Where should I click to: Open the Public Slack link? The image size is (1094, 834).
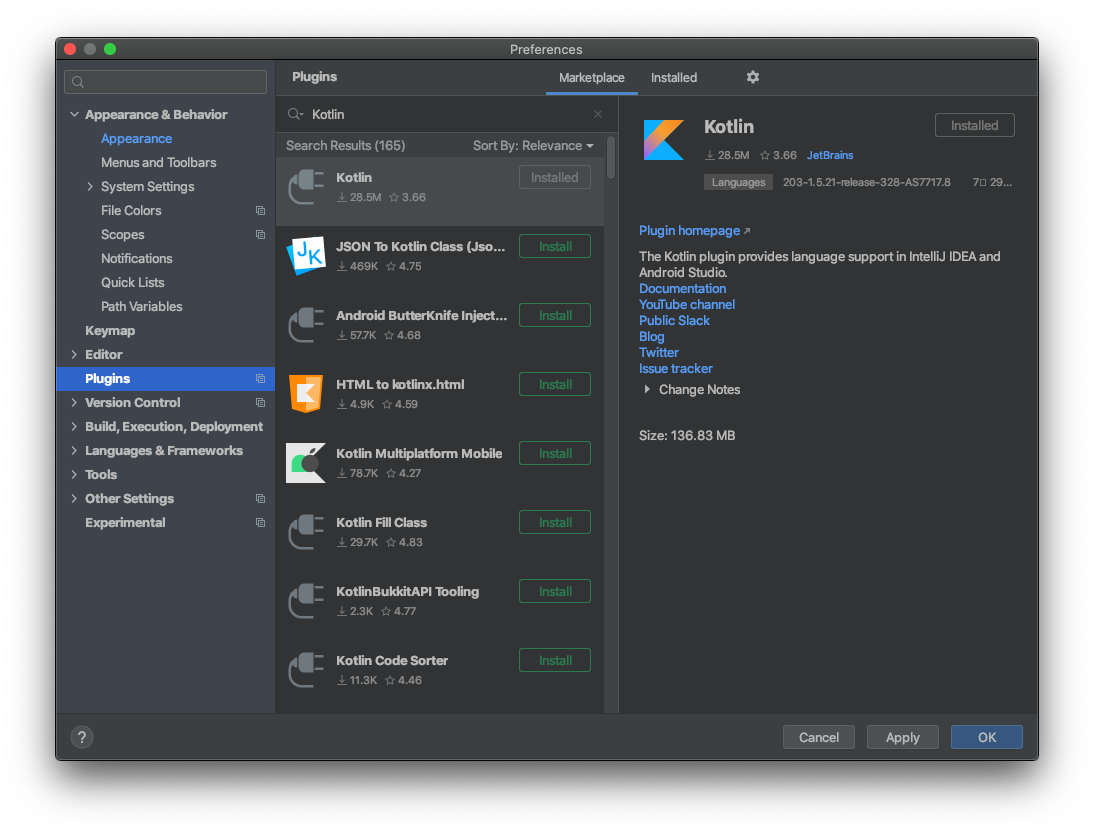[674, 320]
